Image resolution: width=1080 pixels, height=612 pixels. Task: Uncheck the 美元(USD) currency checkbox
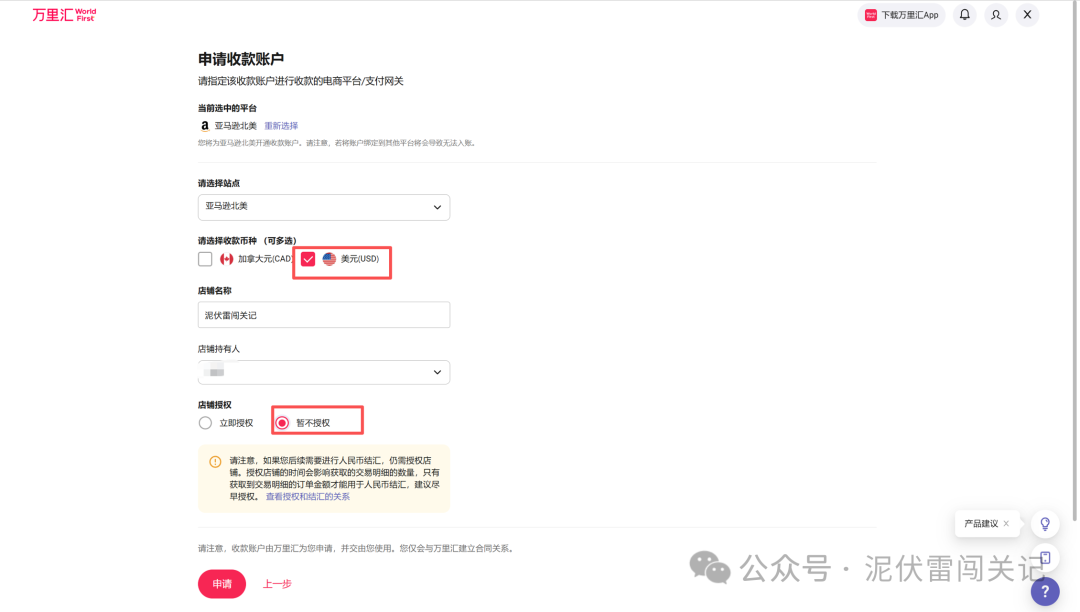tap(307, 258)
